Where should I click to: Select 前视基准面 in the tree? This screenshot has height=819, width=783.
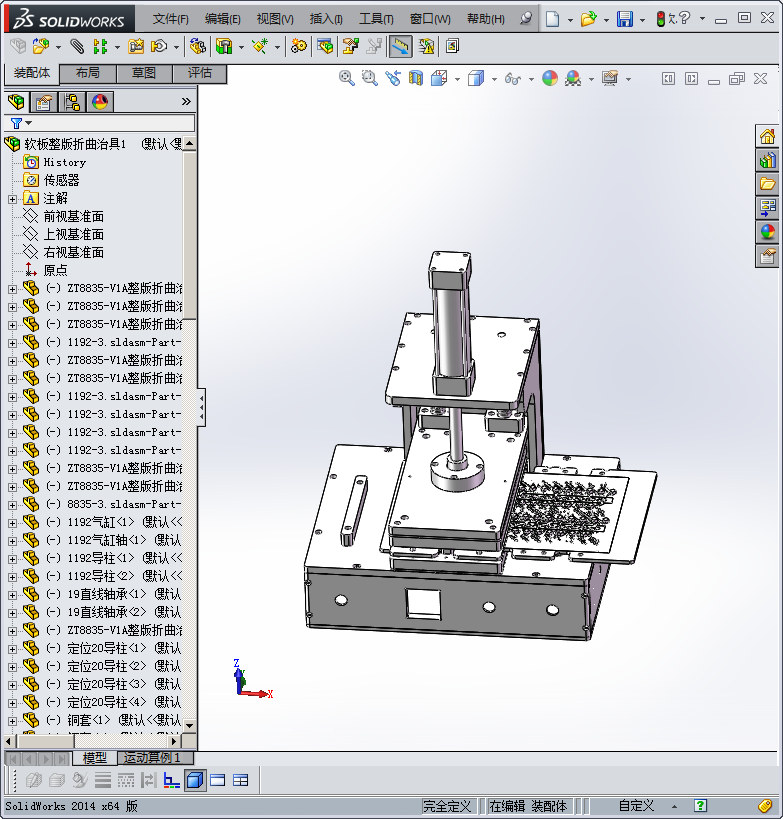(74, 216)
